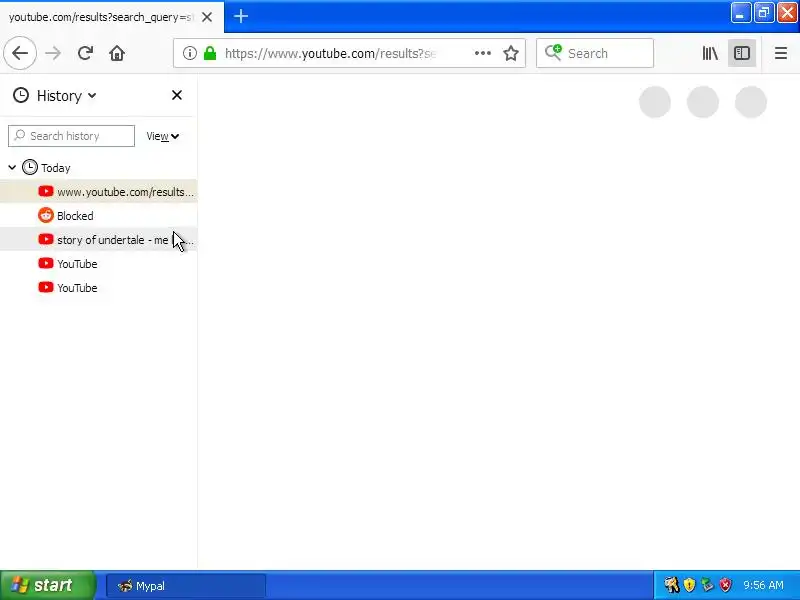Minimize the Mypal browser window
Image resolution: width=800 pixels, height=600 pixels.
[x=740, y=13]
